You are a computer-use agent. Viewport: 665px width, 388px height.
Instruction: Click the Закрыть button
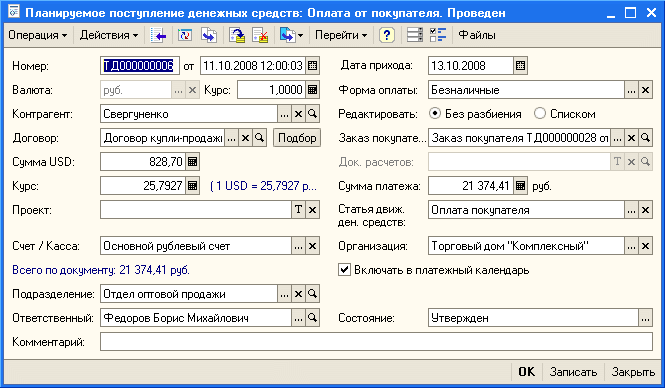click(x=633, y=372)
